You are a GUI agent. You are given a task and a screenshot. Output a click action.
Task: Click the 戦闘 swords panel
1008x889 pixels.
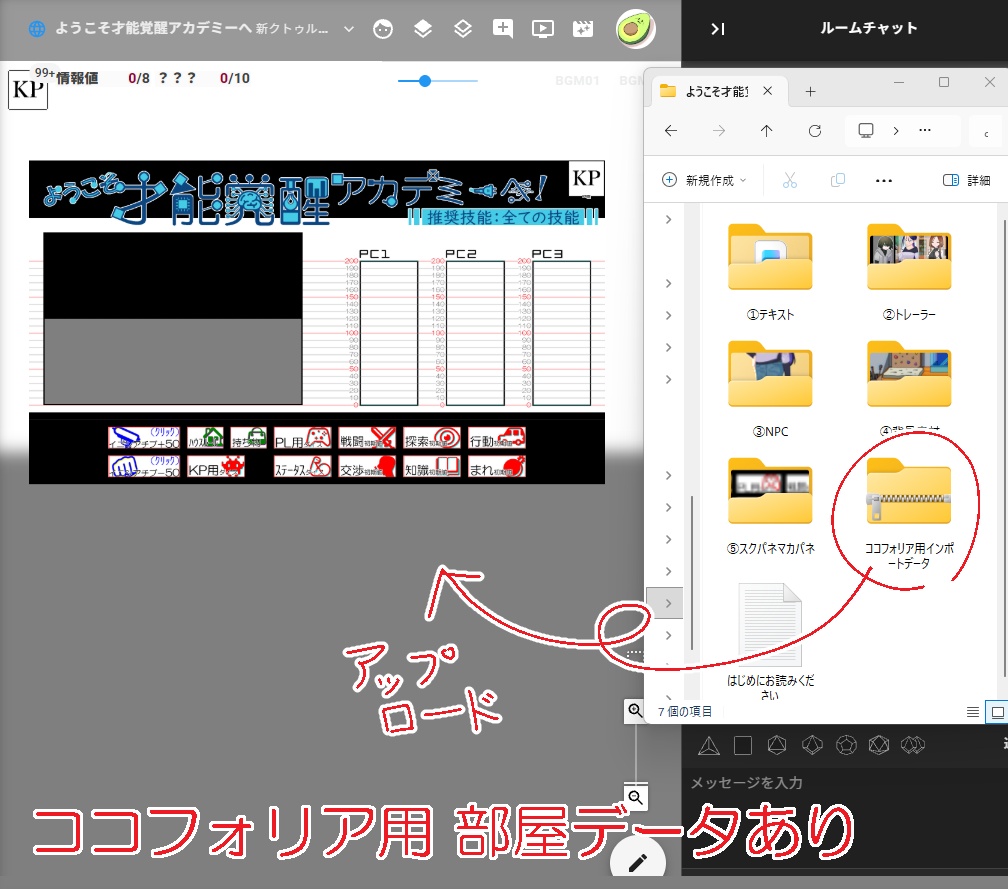pyautogui.click(x=367, y=438)
